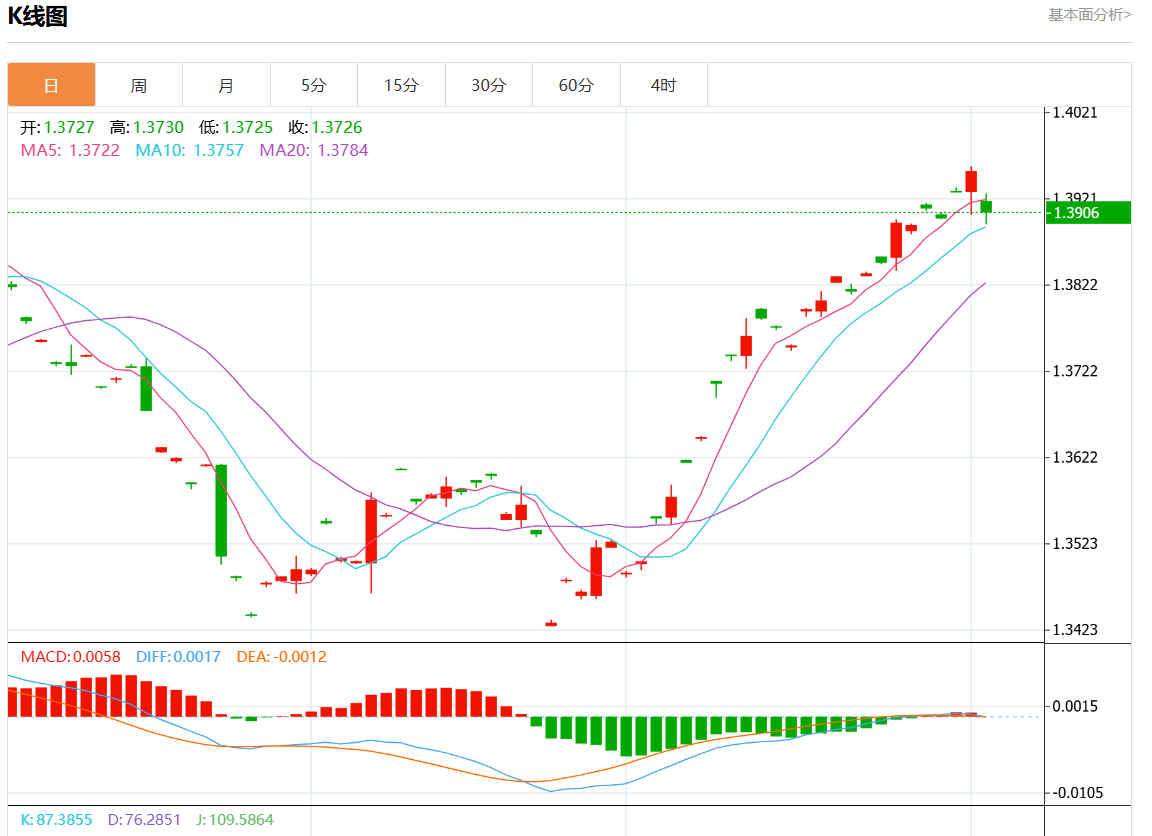Click the J value in KDJ row
1152x836 pixels.
[234, 819]
